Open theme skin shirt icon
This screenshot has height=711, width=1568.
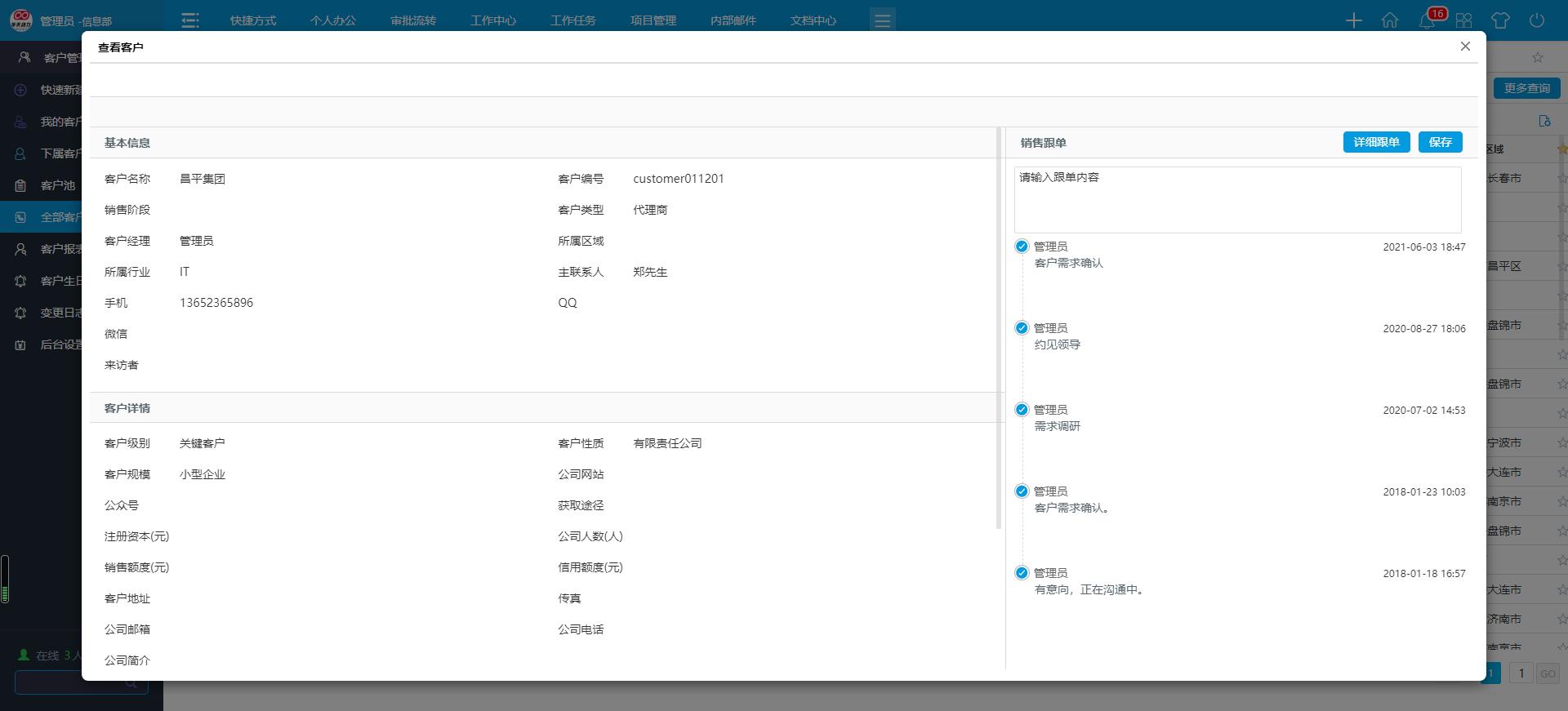tap(1500, 20)
